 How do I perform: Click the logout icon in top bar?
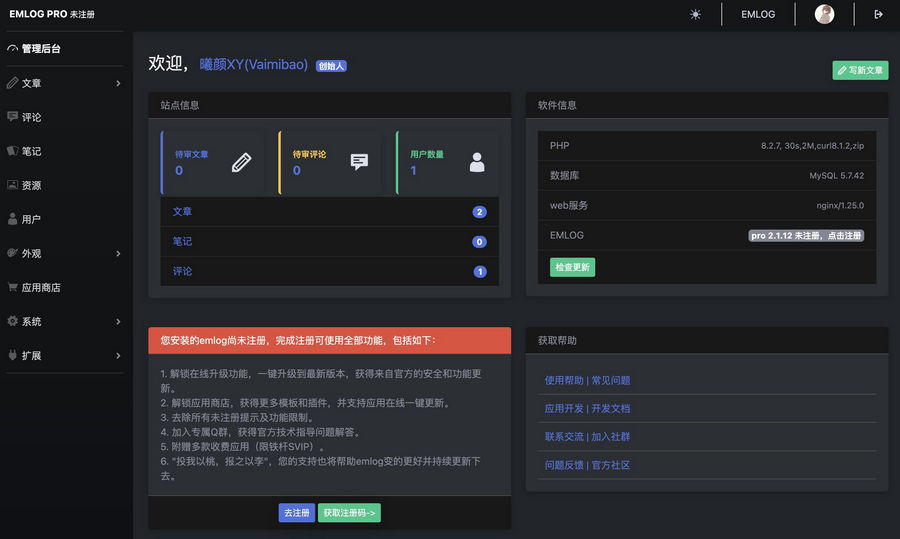pos(878,14)
